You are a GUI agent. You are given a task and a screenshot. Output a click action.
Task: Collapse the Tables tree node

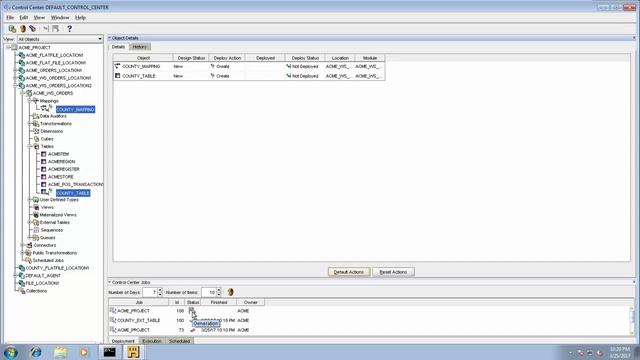[30, 146]
